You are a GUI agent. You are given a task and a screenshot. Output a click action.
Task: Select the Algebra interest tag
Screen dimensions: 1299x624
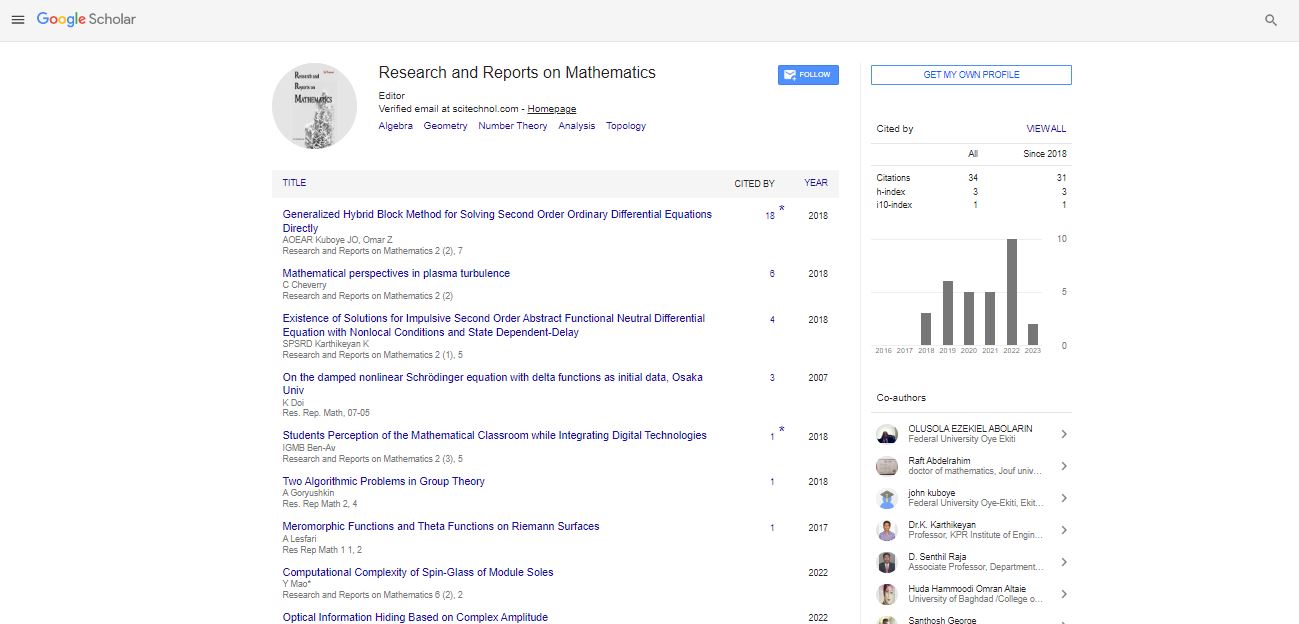coord(396,126)
